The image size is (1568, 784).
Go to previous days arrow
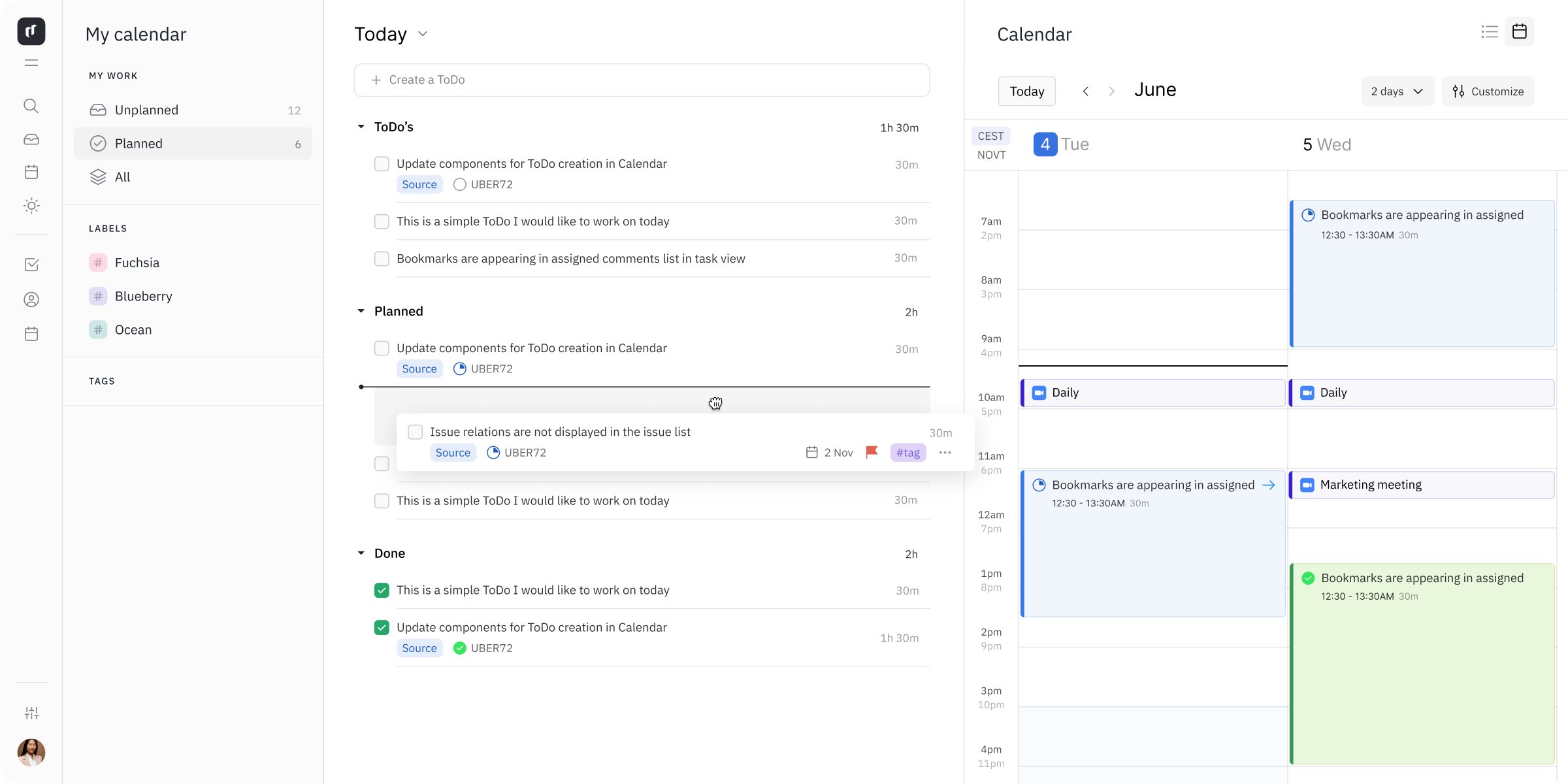coord(1086,91)
